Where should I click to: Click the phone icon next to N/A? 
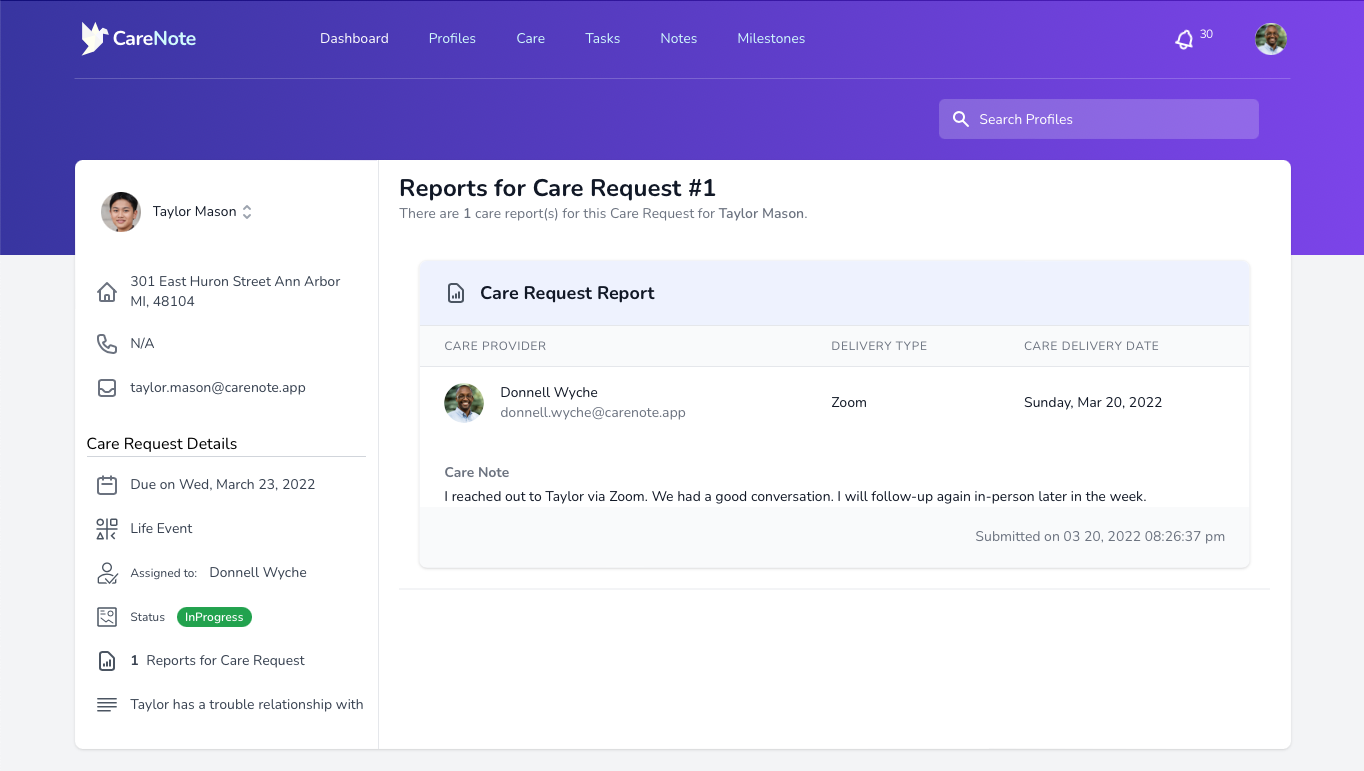(x=107, y=343)
